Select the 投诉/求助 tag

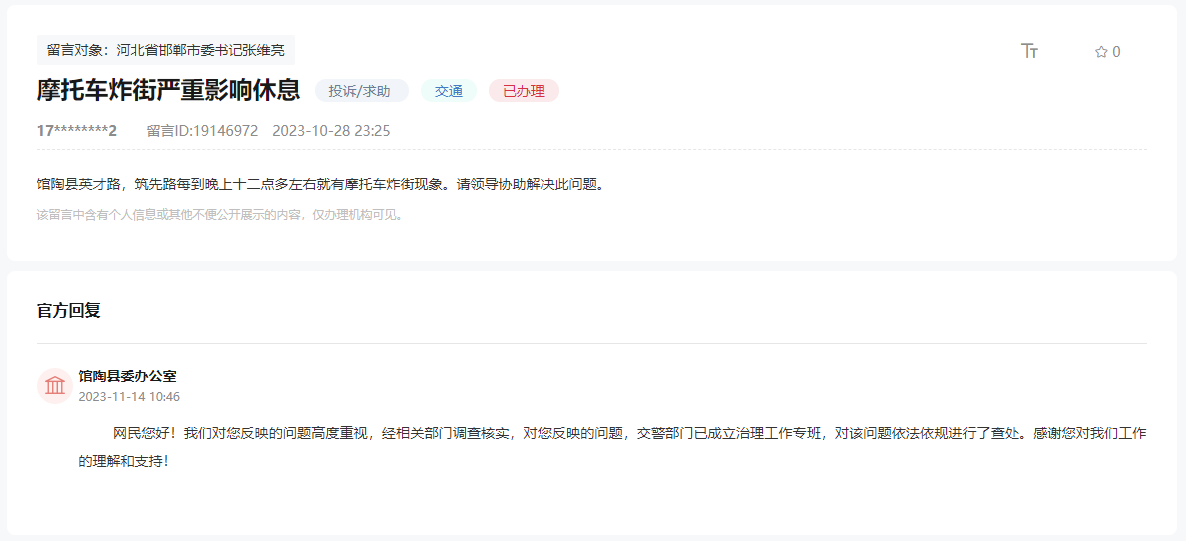coord(362,91)
